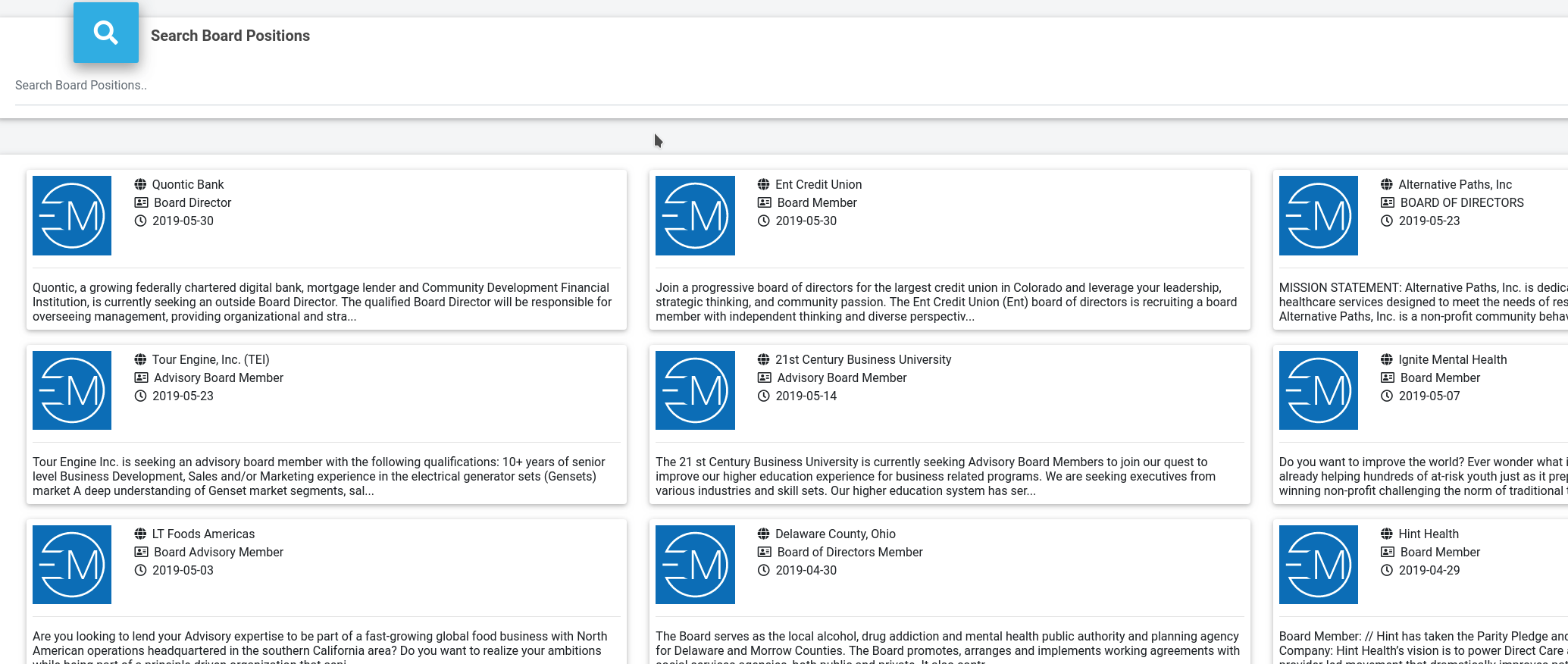The image size is (1568, 664).
Task: Click globe icon beside Delaware County, Ohio
Action: 763,534
